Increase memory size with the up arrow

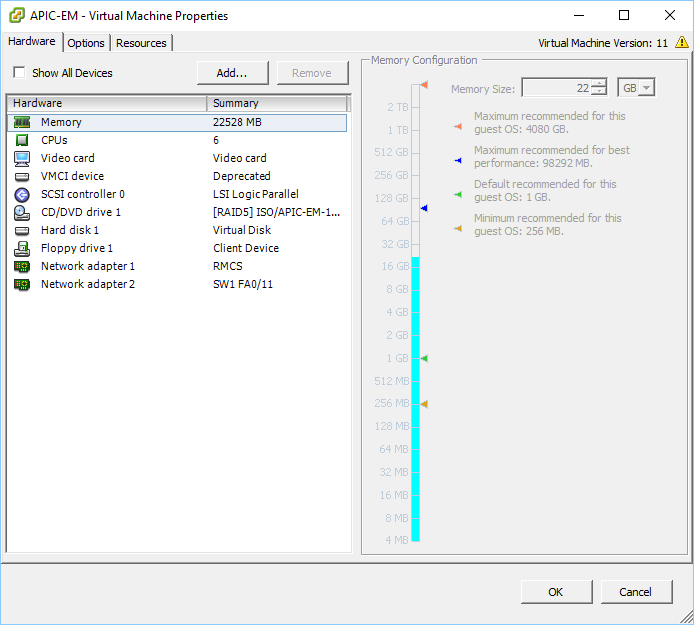click(599, 84)
